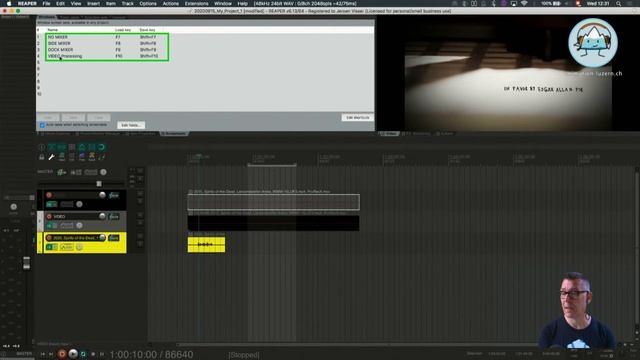Click the Clear button in Screensets window
This screenshot has width=640, height=360.
click(x=98, y=117)
